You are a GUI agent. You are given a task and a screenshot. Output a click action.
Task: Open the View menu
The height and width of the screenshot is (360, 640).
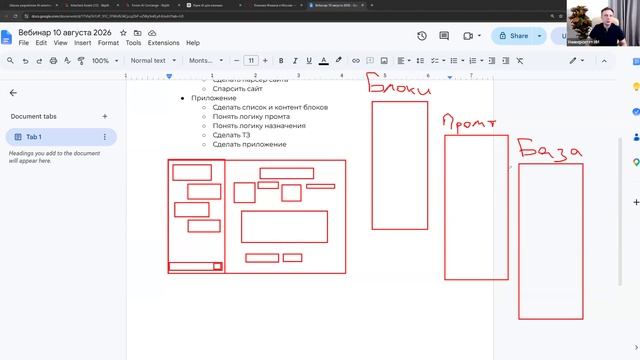click(60, 43)
